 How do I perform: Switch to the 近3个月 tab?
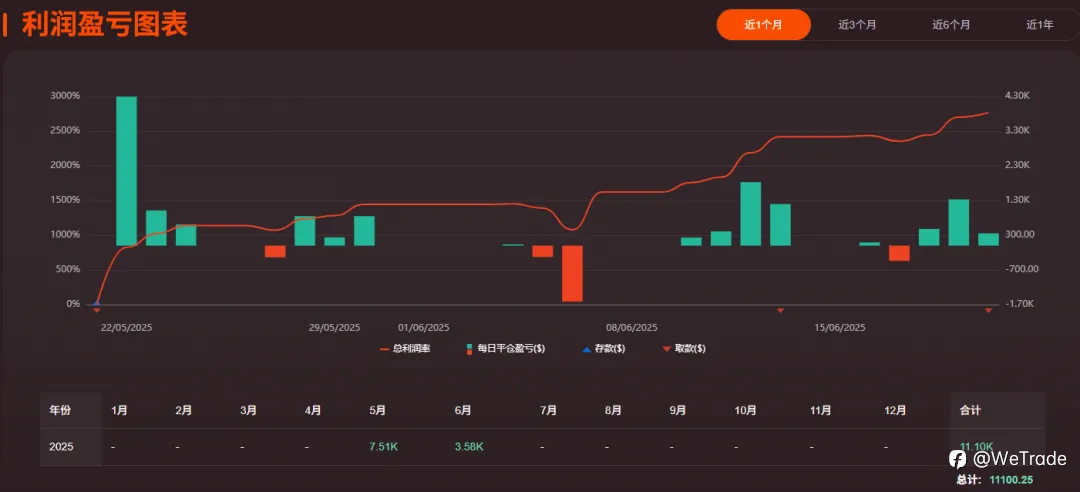point(857,25)
